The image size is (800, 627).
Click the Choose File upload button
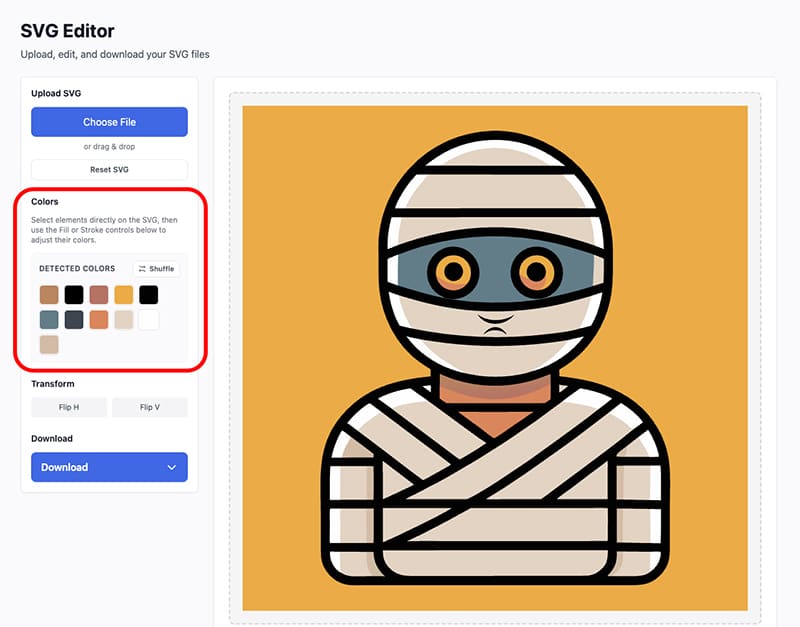click(109, 122)
